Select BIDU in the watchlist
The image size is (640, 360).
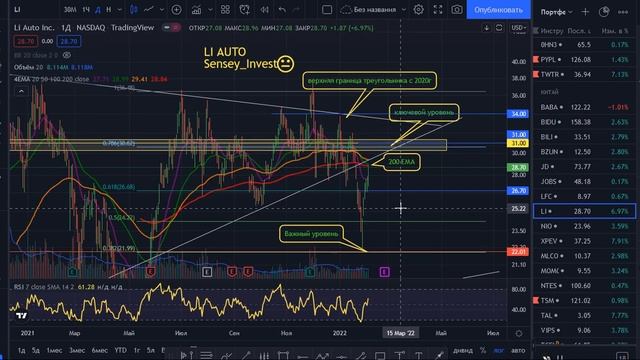(584, 122)
